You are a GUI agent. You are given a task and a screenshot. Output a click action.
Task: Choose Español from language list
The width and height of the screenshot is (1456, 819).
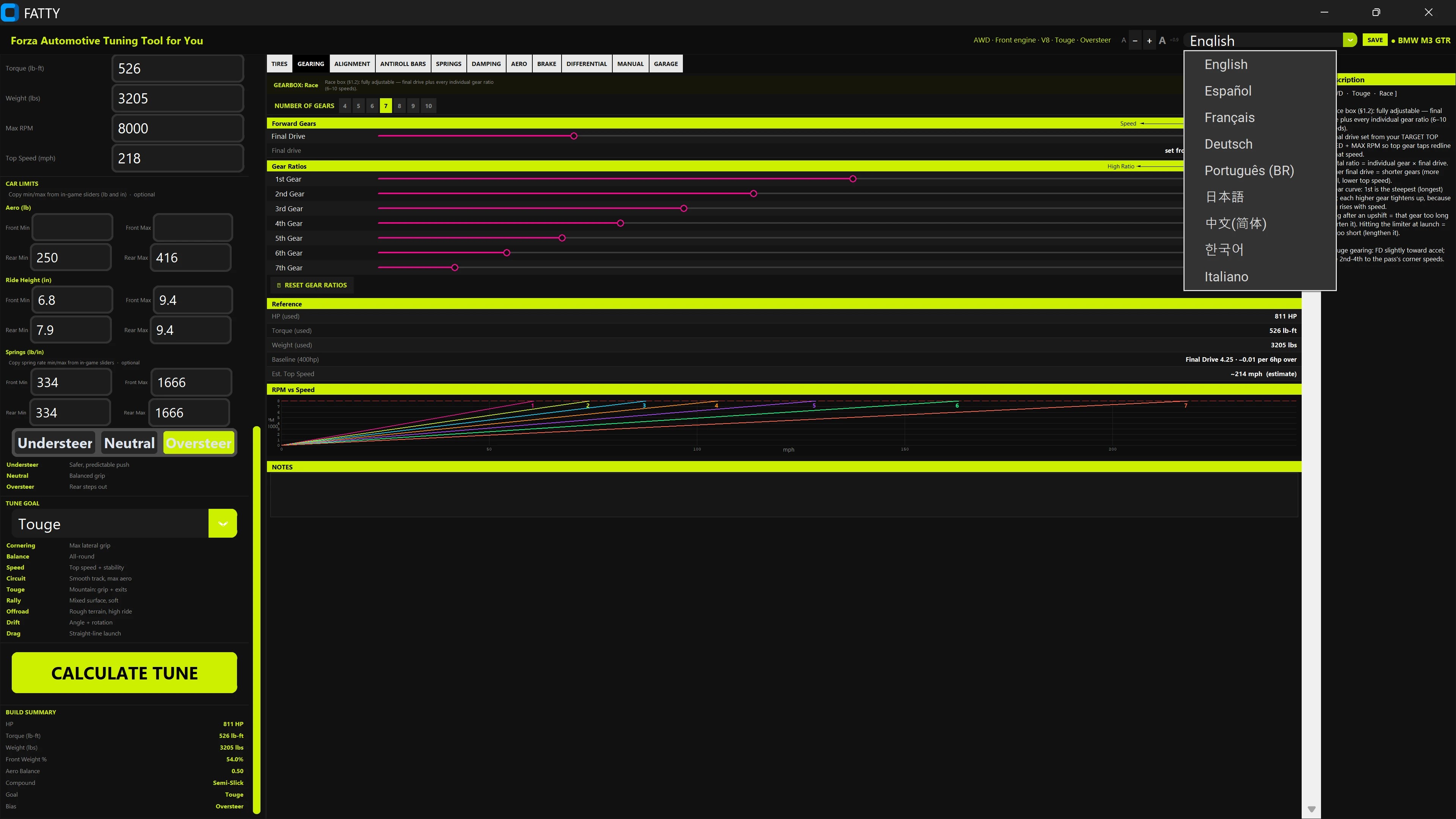(x=1260, y=91)
